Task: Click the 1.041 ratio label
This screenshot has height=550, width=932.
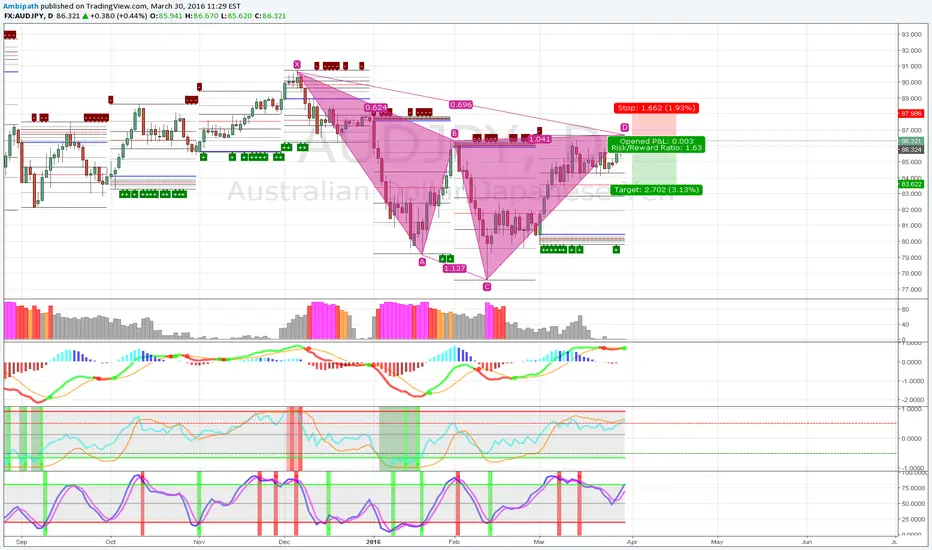Action: tap(540, 139)
